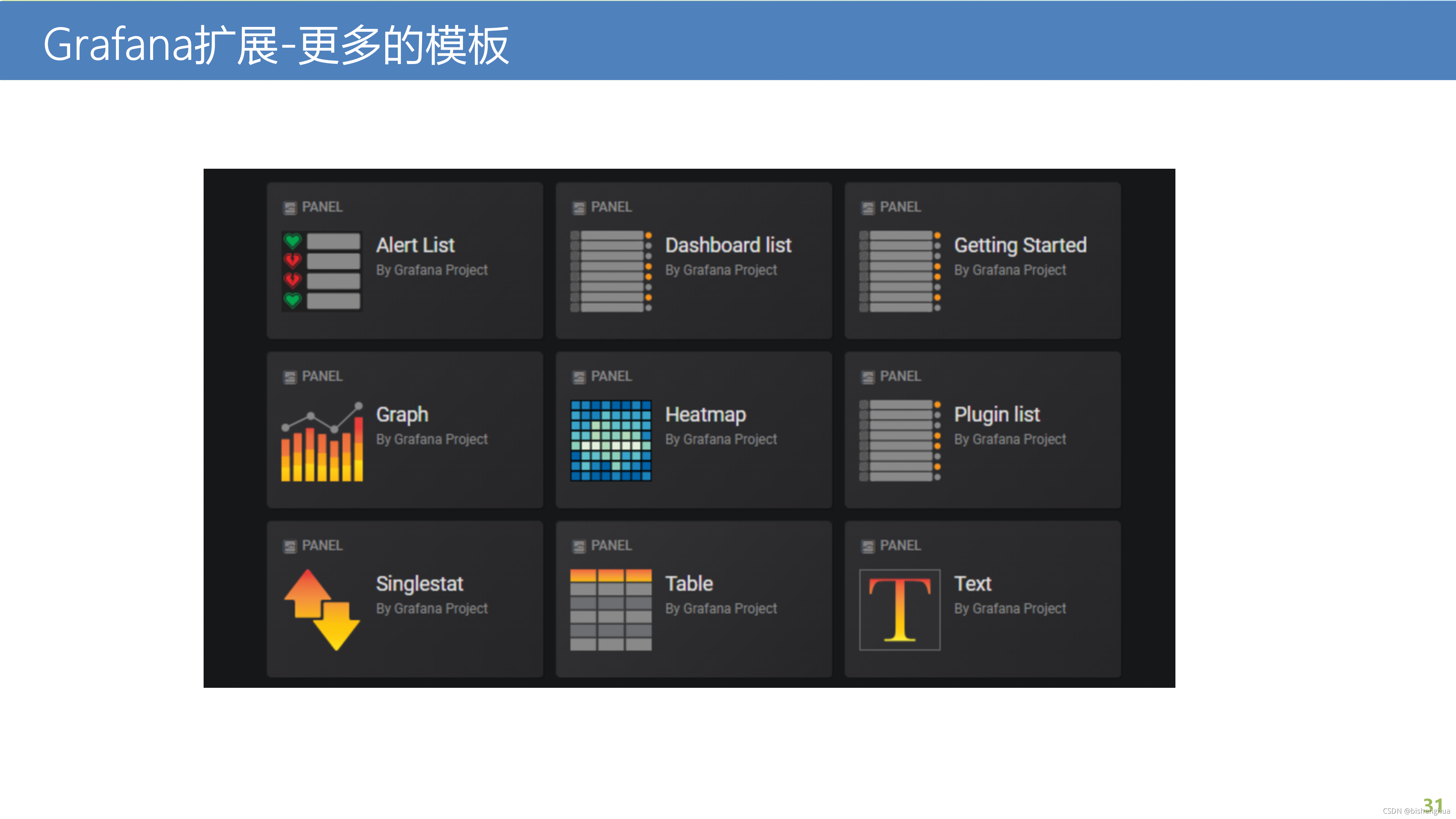Click the slide title Grafana扩展-更多的模板

click(x=276, y=45)
